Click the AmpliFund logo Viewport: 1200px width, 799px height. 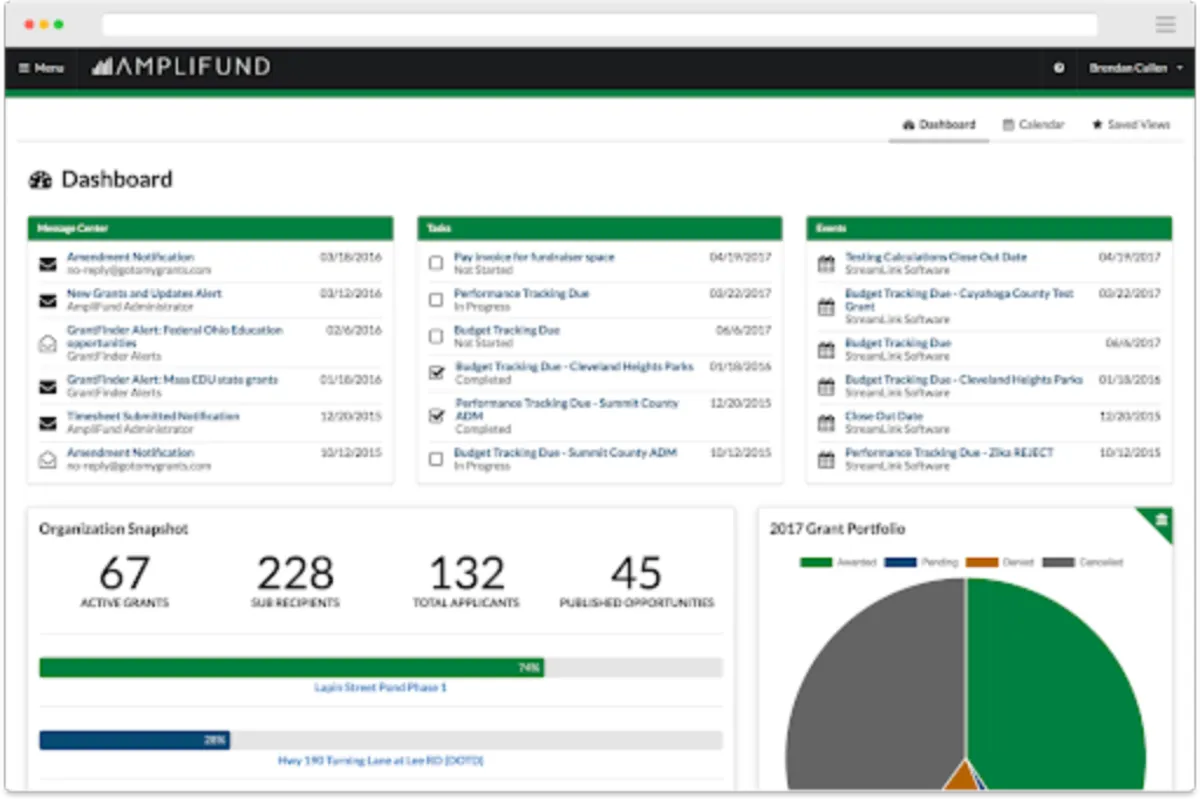click(x=181, y=67)
